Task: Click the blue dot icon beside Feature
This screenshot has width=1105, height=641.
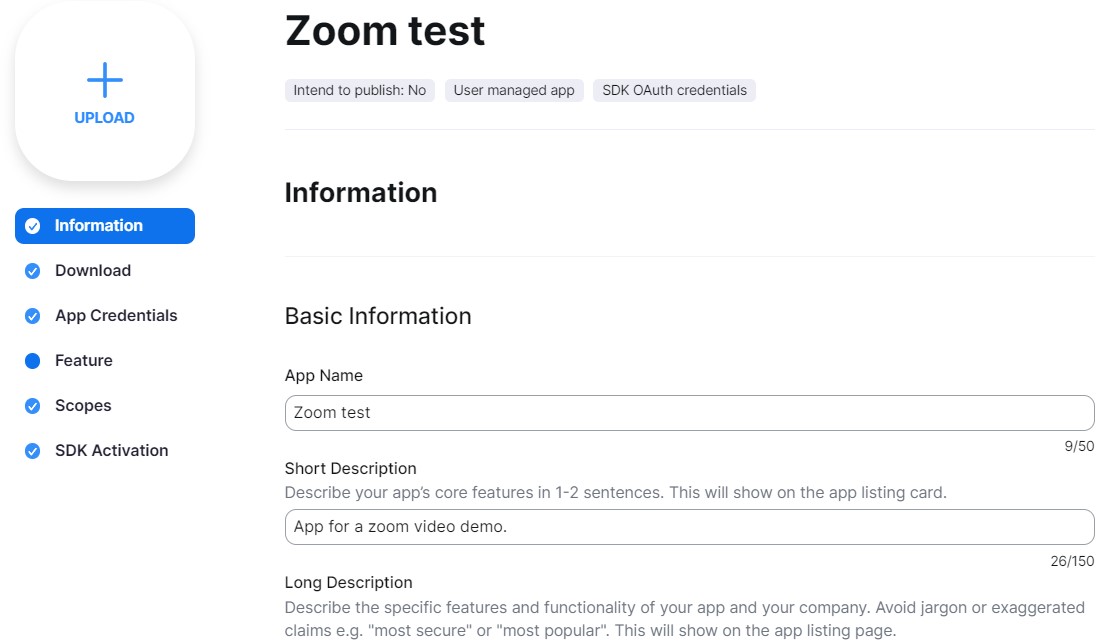Action: (32, 361)
